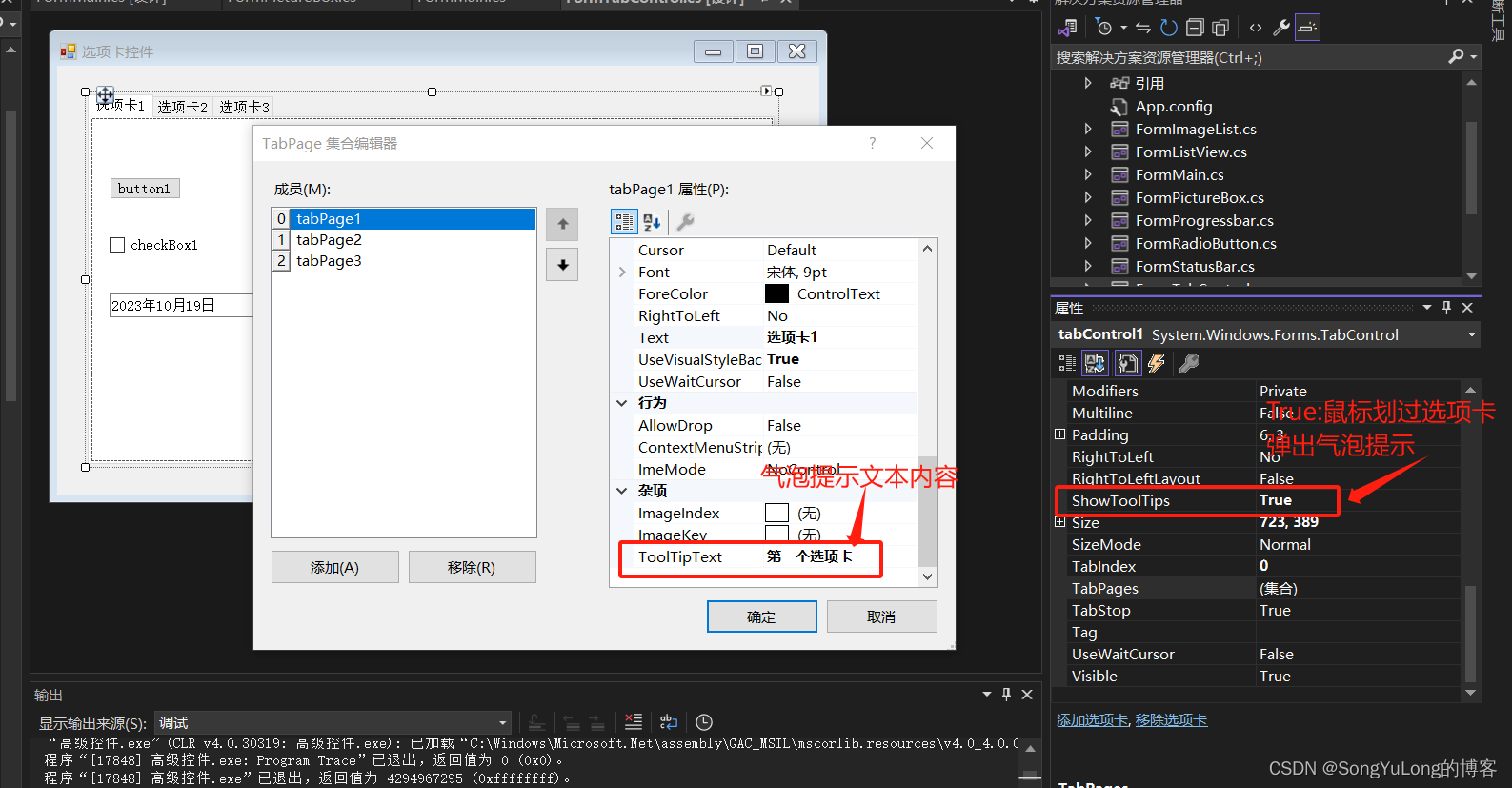The height and width of the screenshot is (788, 1512).
Task: Click 移除(R) button
Action: (473, 567)
